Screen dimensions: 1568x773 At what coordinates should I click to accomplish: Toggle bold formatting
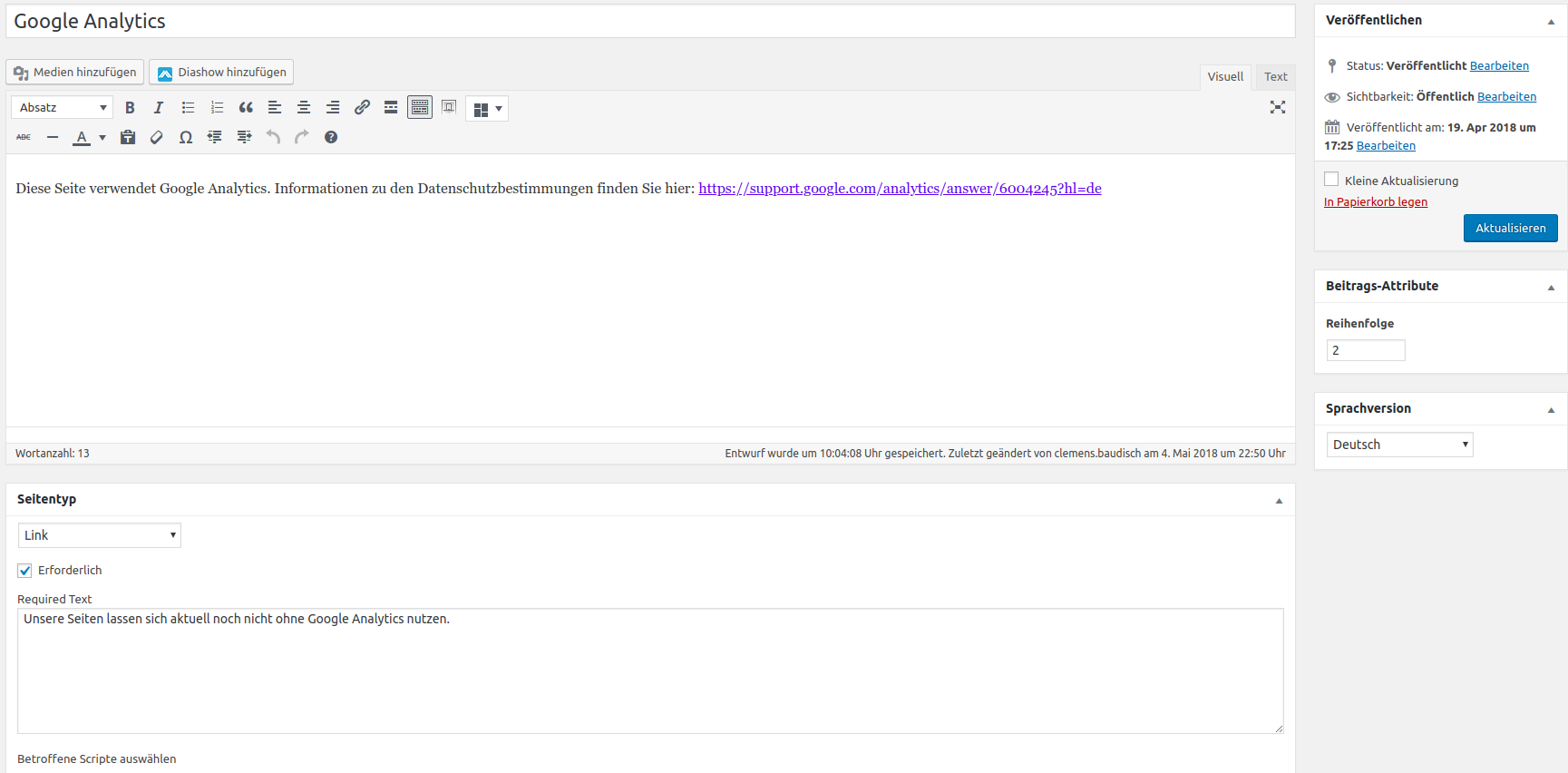(x=130, y=108)
